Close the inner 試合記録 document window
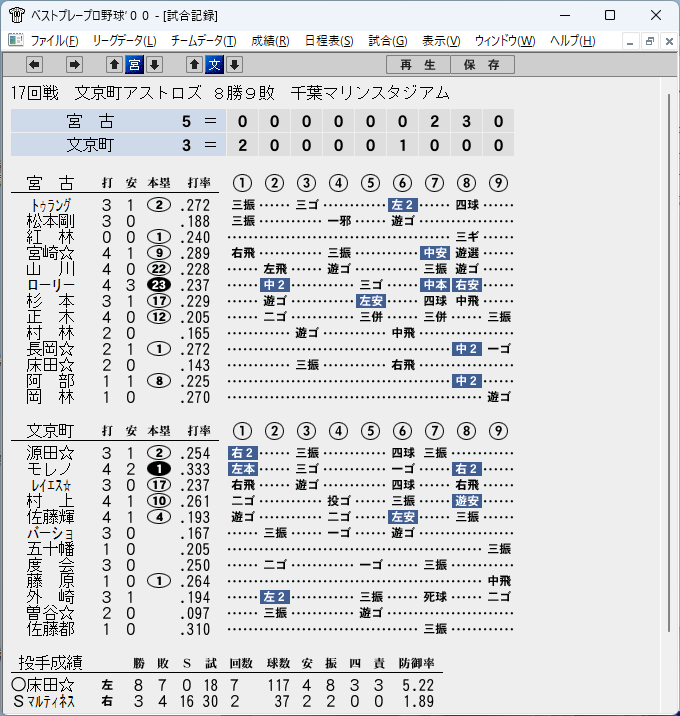Screen dimensions: 680x716 coord(669,42)
